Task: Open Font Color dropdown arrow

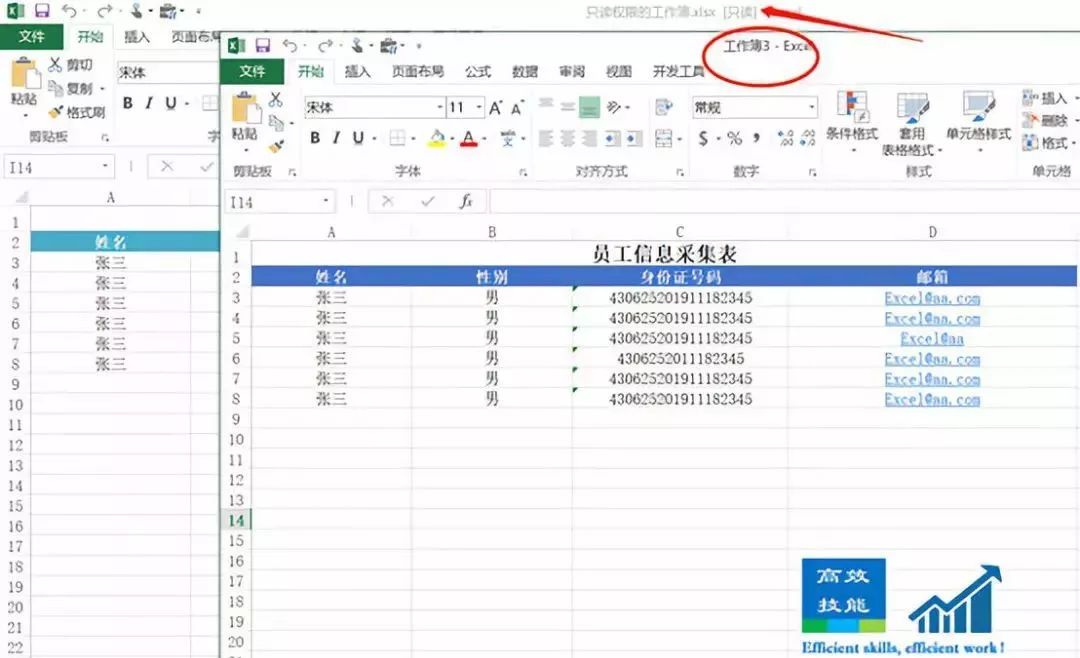Action: (484, 138)
